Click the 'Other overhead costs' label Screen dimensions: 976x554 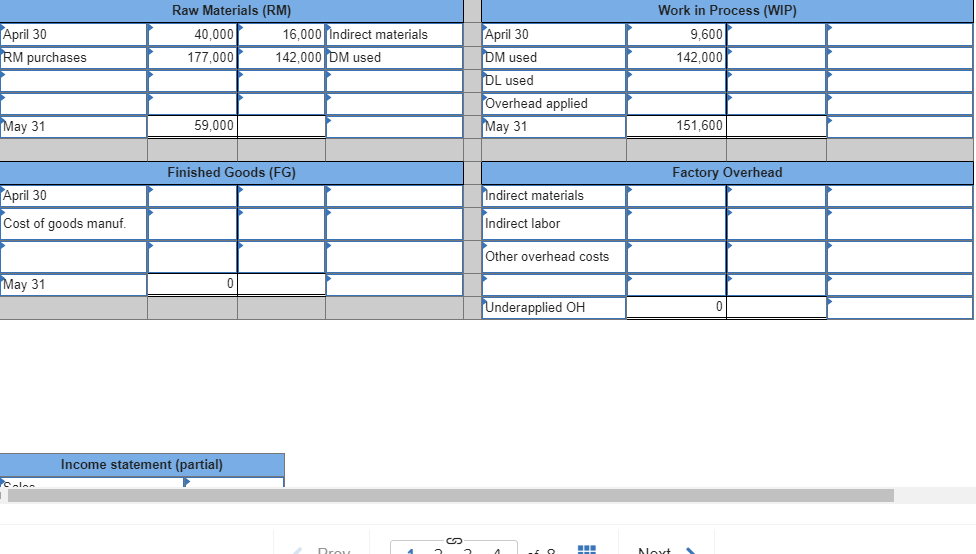pyautogui.click(x=547, y=256)
